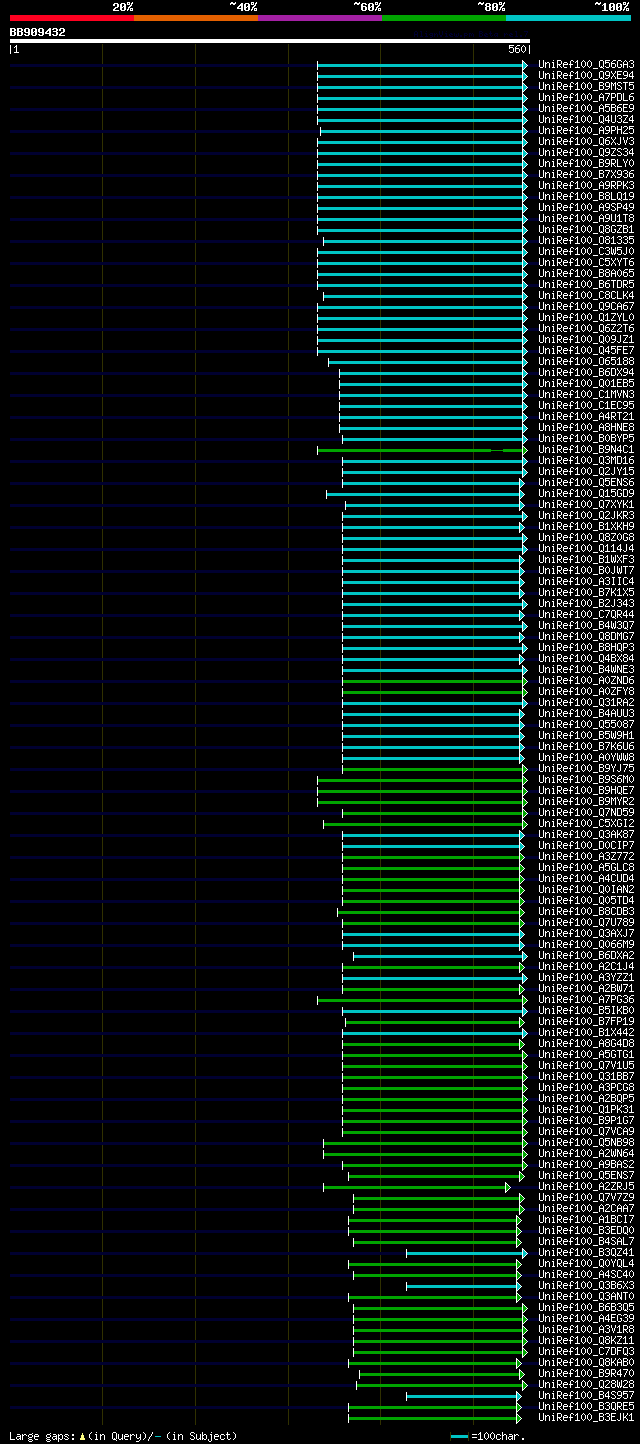Viewport: 640px width, 1444px height.
Task: Select hit label UniRef100_Q4U3Z4
Action: click(586, 120)
